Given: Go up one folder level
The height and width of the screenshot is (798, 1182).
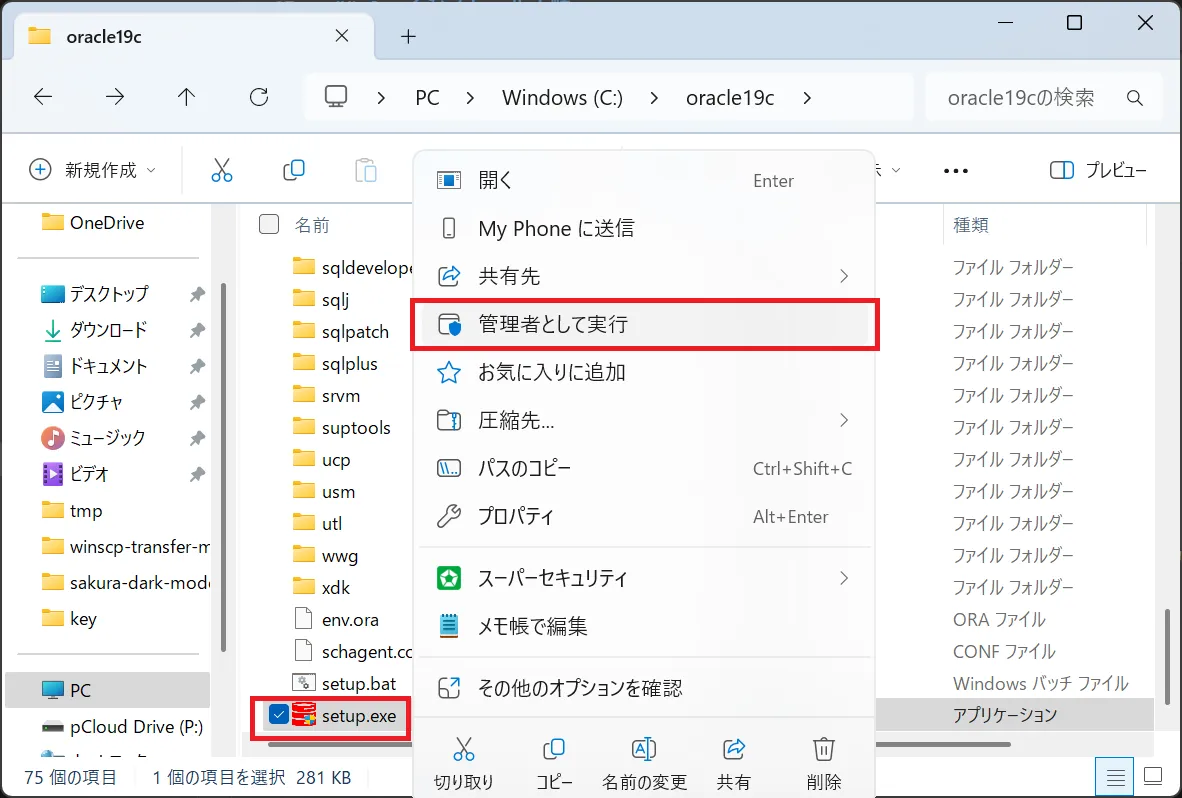Looking at the screenshot, I should [x=186, y=97].
